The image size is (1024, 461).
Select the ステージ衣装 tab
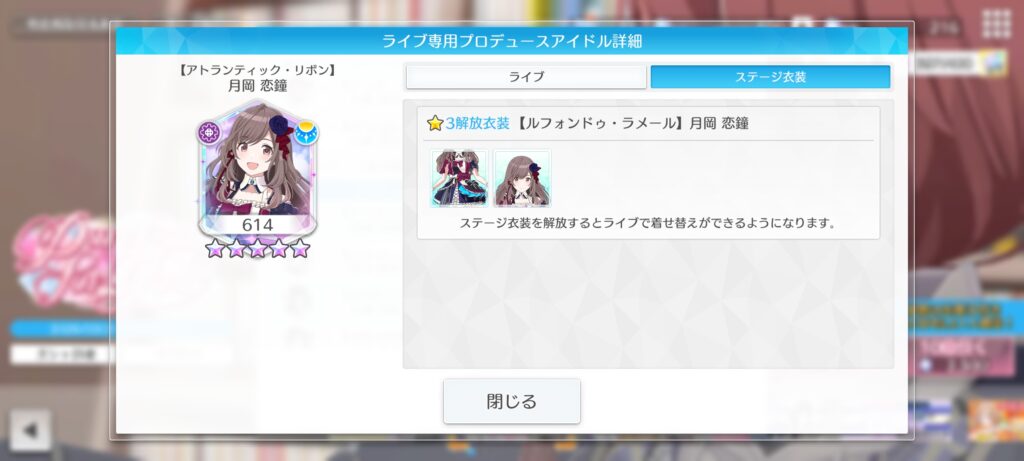[x=771, y=77]
